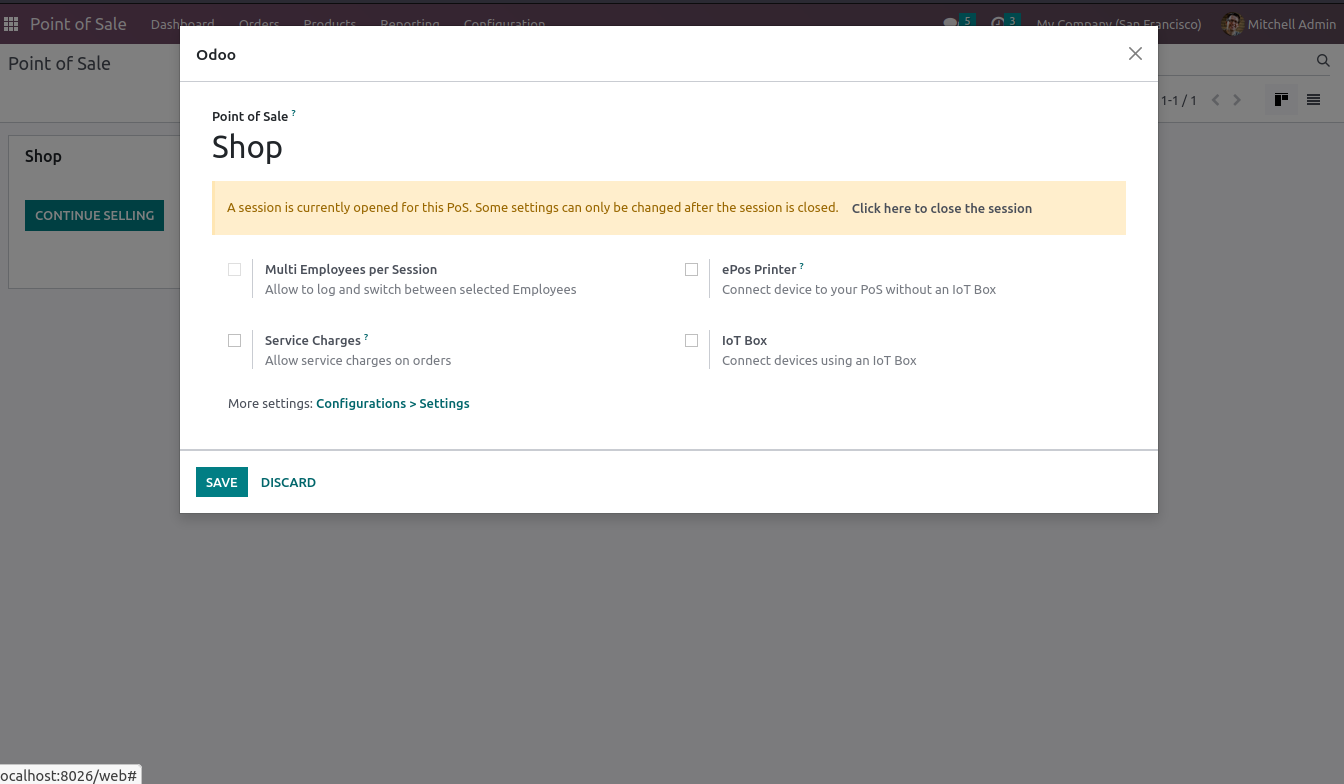Open the Reporting menu
The height and width of the screenshot is (784, 1344).
(x=410, y=23)
